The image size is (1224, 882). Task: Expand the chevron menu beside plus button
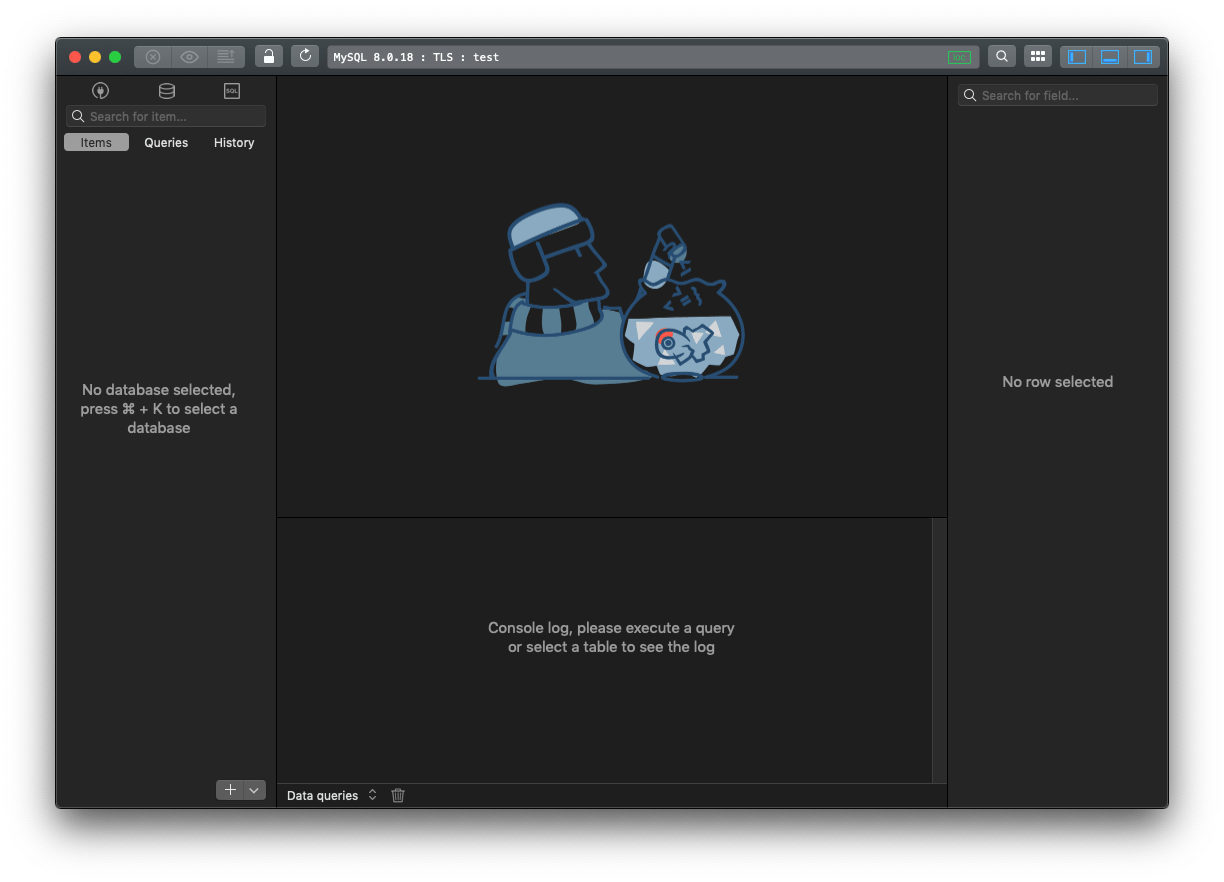(254, 790)
